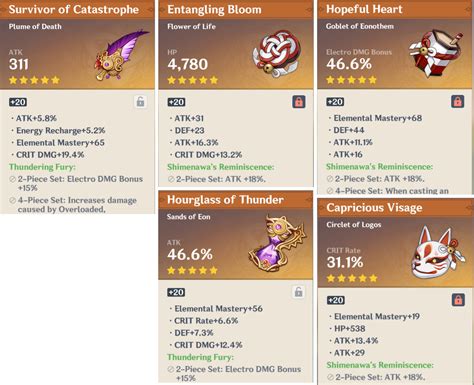Click the CRIT DMG+19.4% substat line
This screenshot has height=385, width=474.
tap(50, 155)
